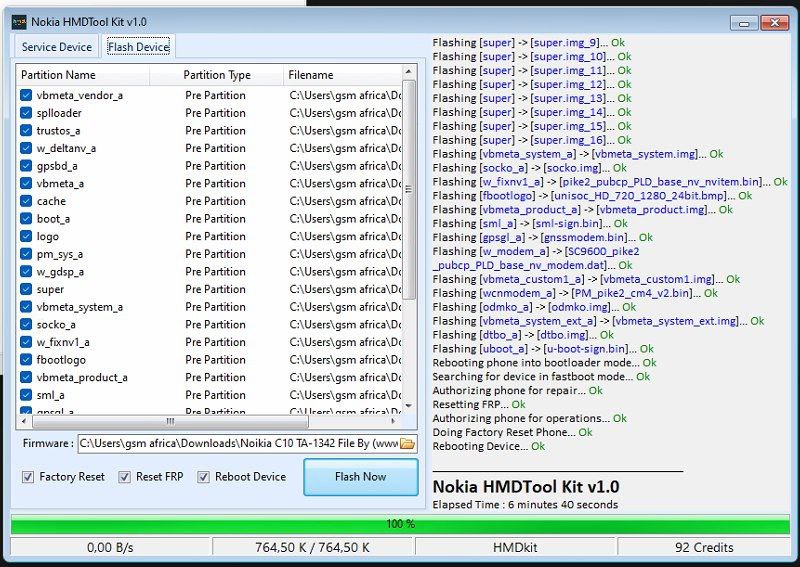Click the Partition Type column header
Viewport: 800px width, 567px height.
[x=216, y=75]
